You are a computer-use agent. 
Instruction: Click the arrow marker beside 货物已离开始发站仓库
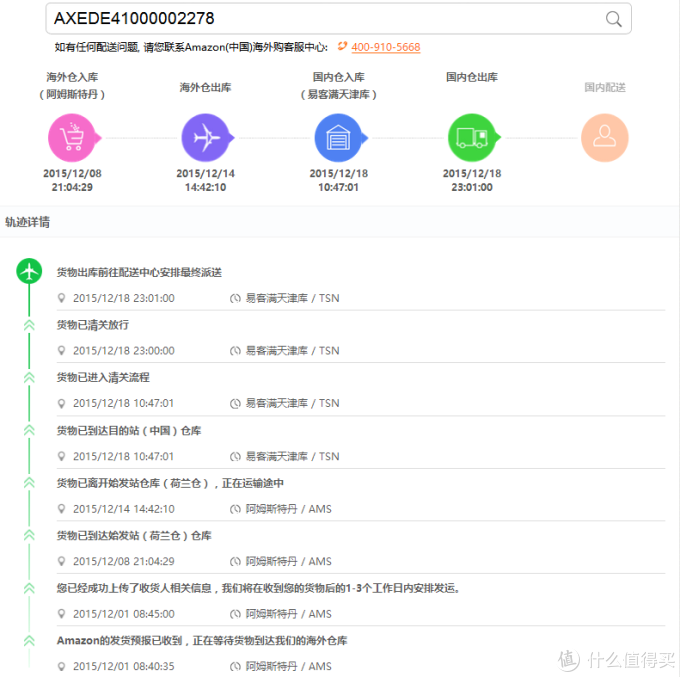(x=29, y=483)
